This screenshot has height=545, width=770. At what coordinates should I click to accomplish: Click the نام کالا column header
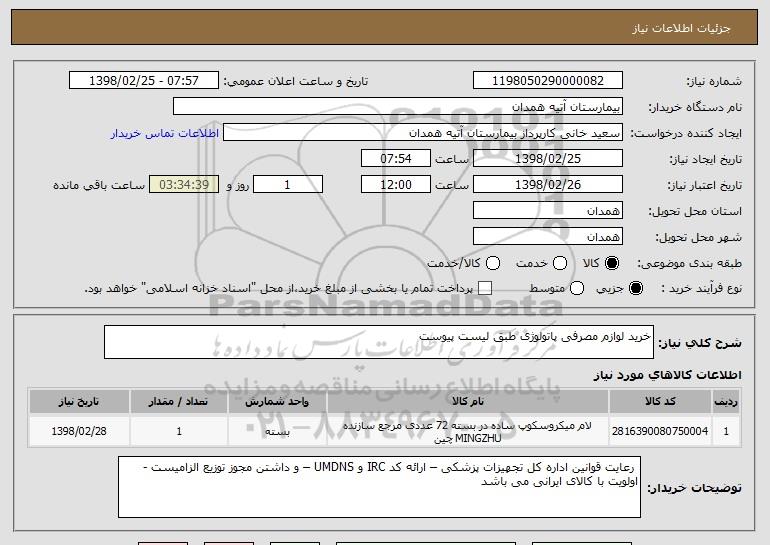(468, 402)
